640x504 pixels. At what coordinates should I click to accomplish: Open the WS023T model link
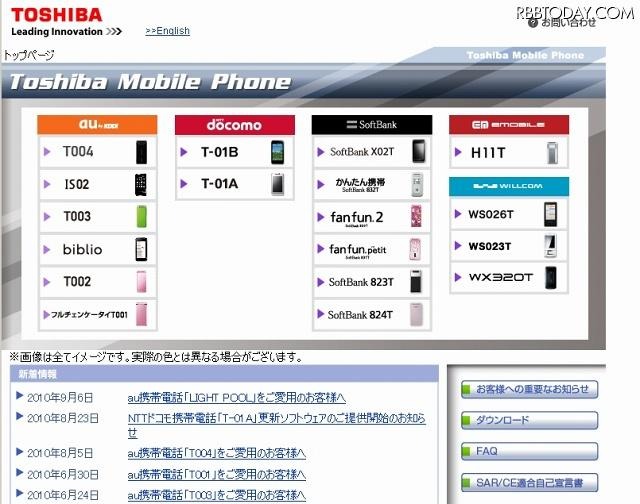490,246
